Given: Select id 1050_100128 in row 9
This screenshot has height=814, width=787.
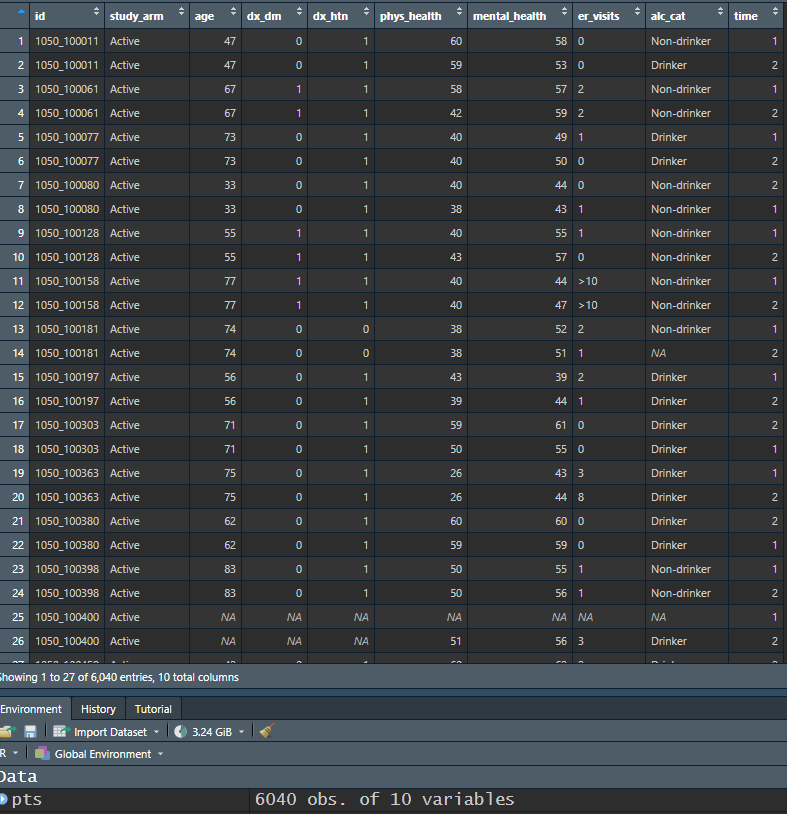Looking at the screenshot, I should click(x=66, y=233).
